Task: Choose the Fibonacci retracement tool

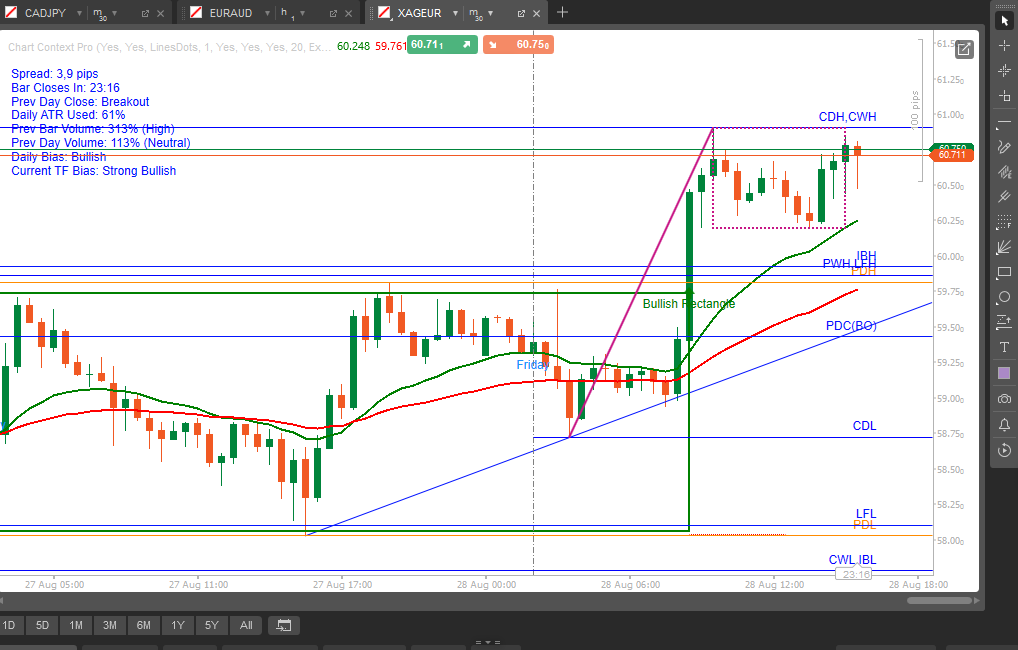Action: (1004, 222)
